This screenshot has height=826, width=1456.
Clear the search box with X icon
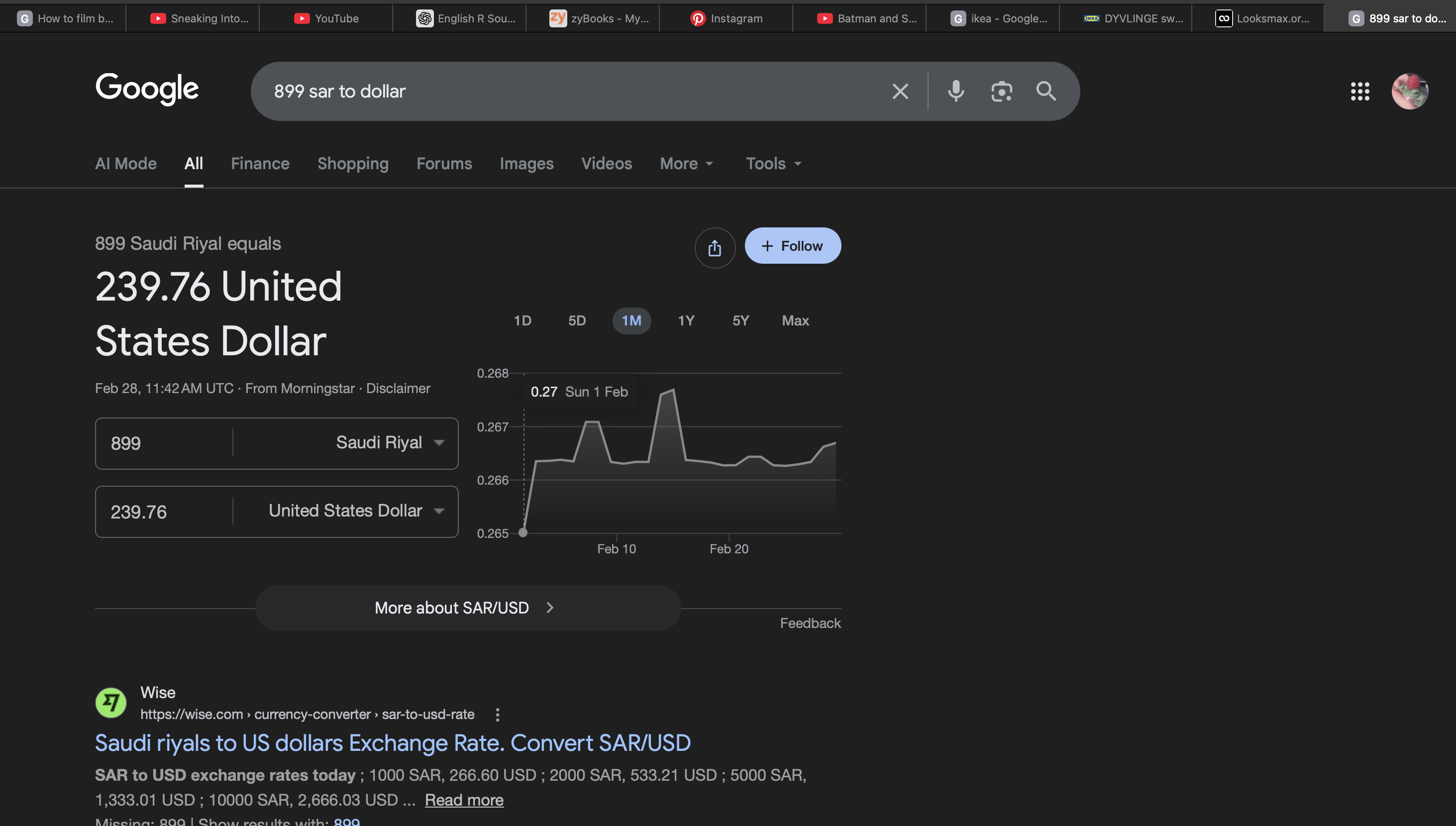pyautogui.click(x=900, y=92)
